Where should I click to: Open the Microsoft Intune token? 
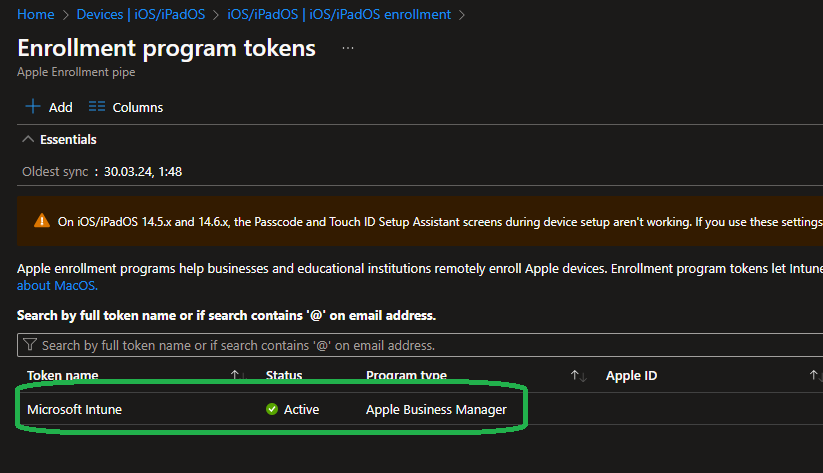tap(75, 409)
